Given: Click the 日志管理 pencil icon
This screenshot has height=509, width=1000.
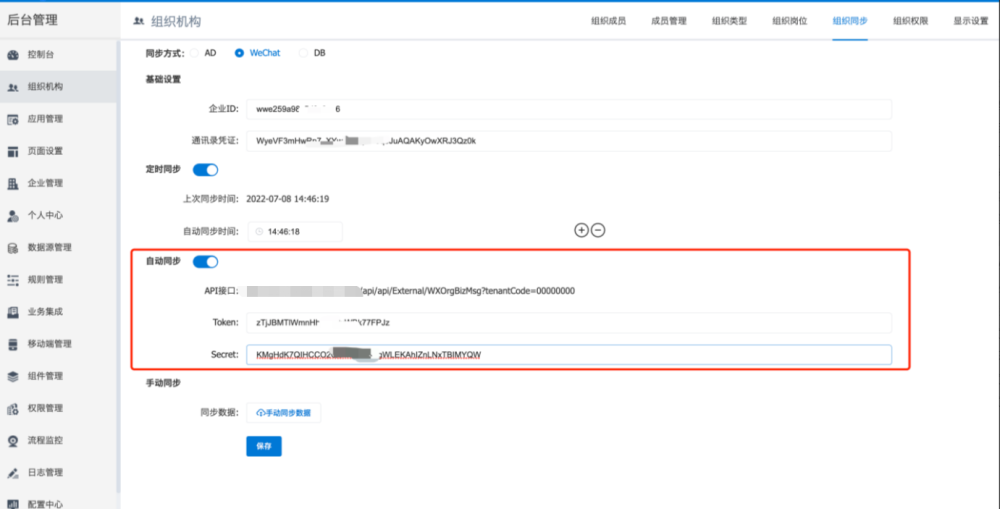Looking at the screenshot, I should [13, 472].
